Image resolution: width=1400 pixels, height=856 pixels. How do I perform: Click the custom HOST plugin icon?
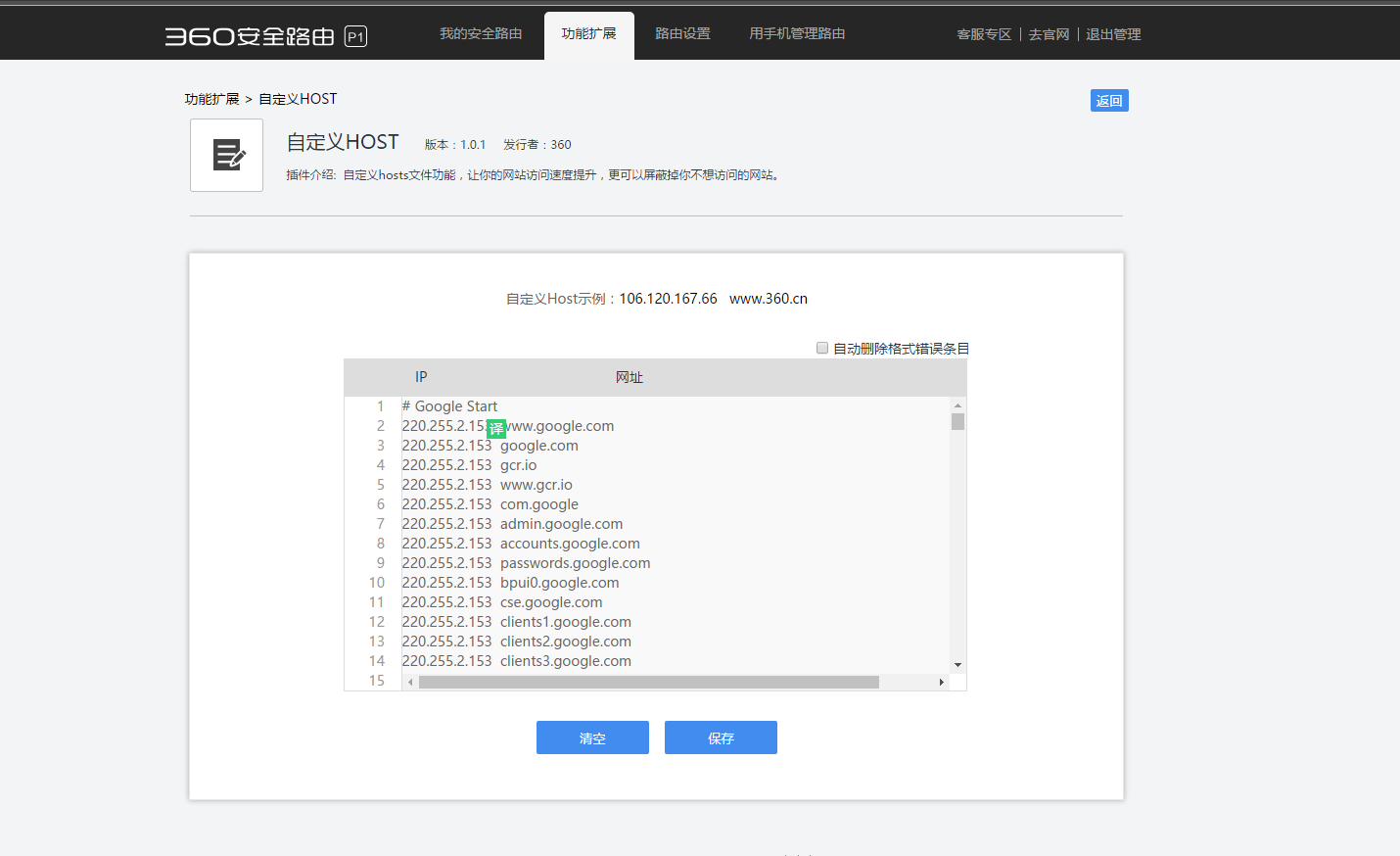(x=226, y=155)
